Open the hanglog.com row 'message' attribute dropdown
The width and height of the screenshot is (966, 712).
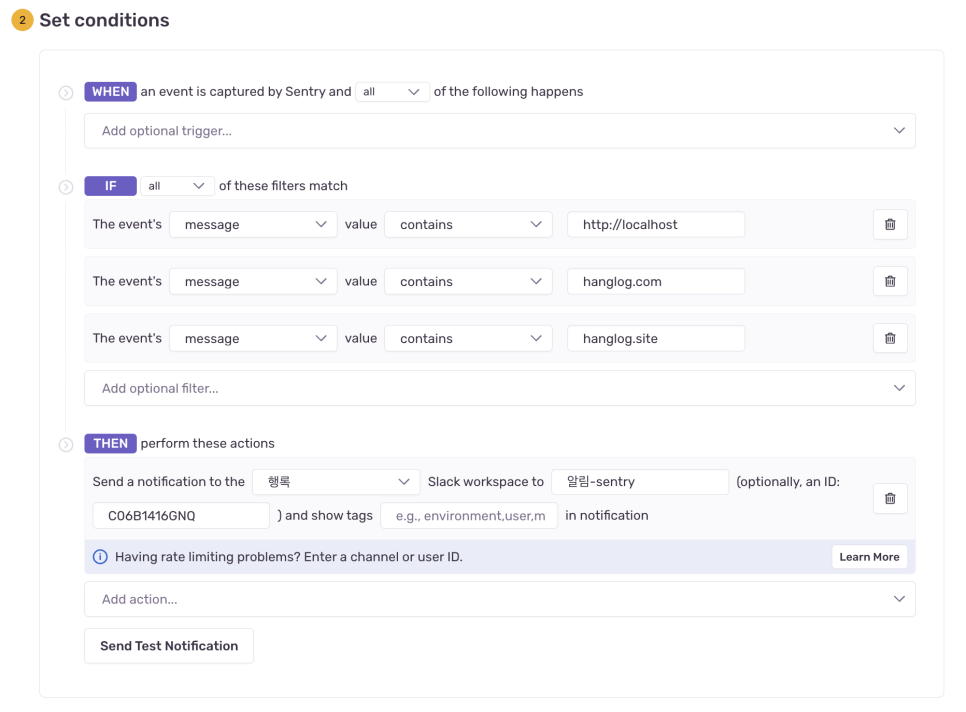(253, 281)
